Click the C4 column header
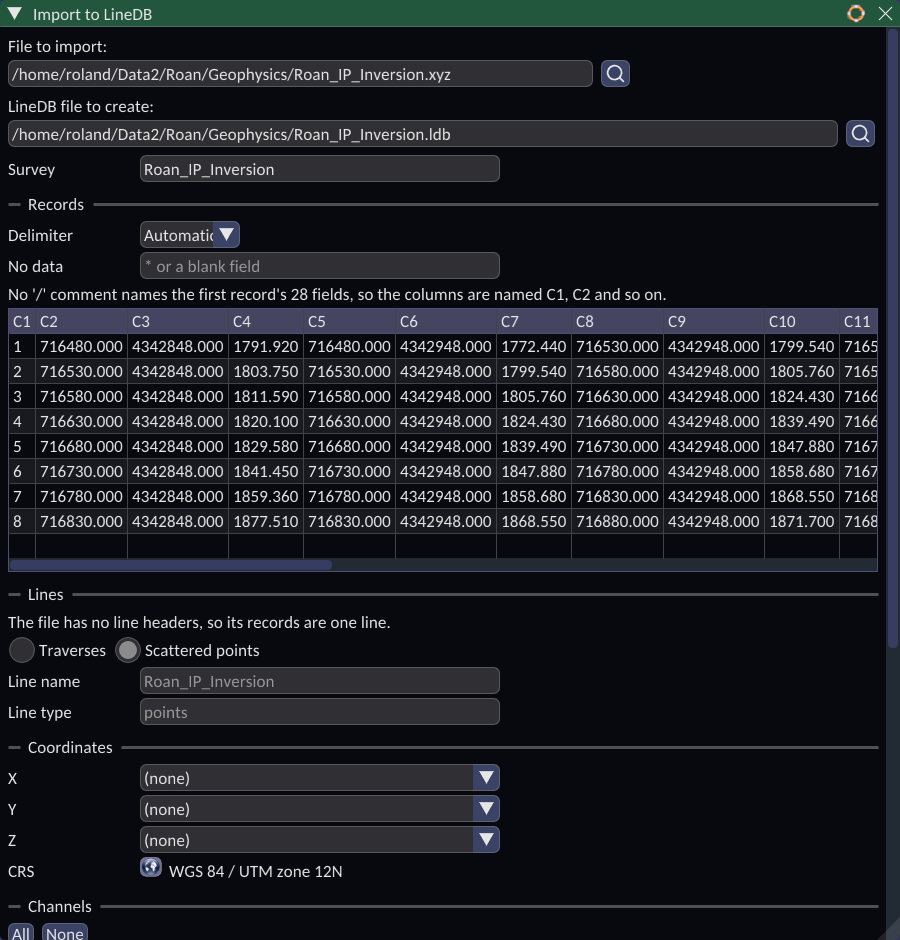Image resolution: width=900 pixels, height=940 pixels. click(266, 321)
